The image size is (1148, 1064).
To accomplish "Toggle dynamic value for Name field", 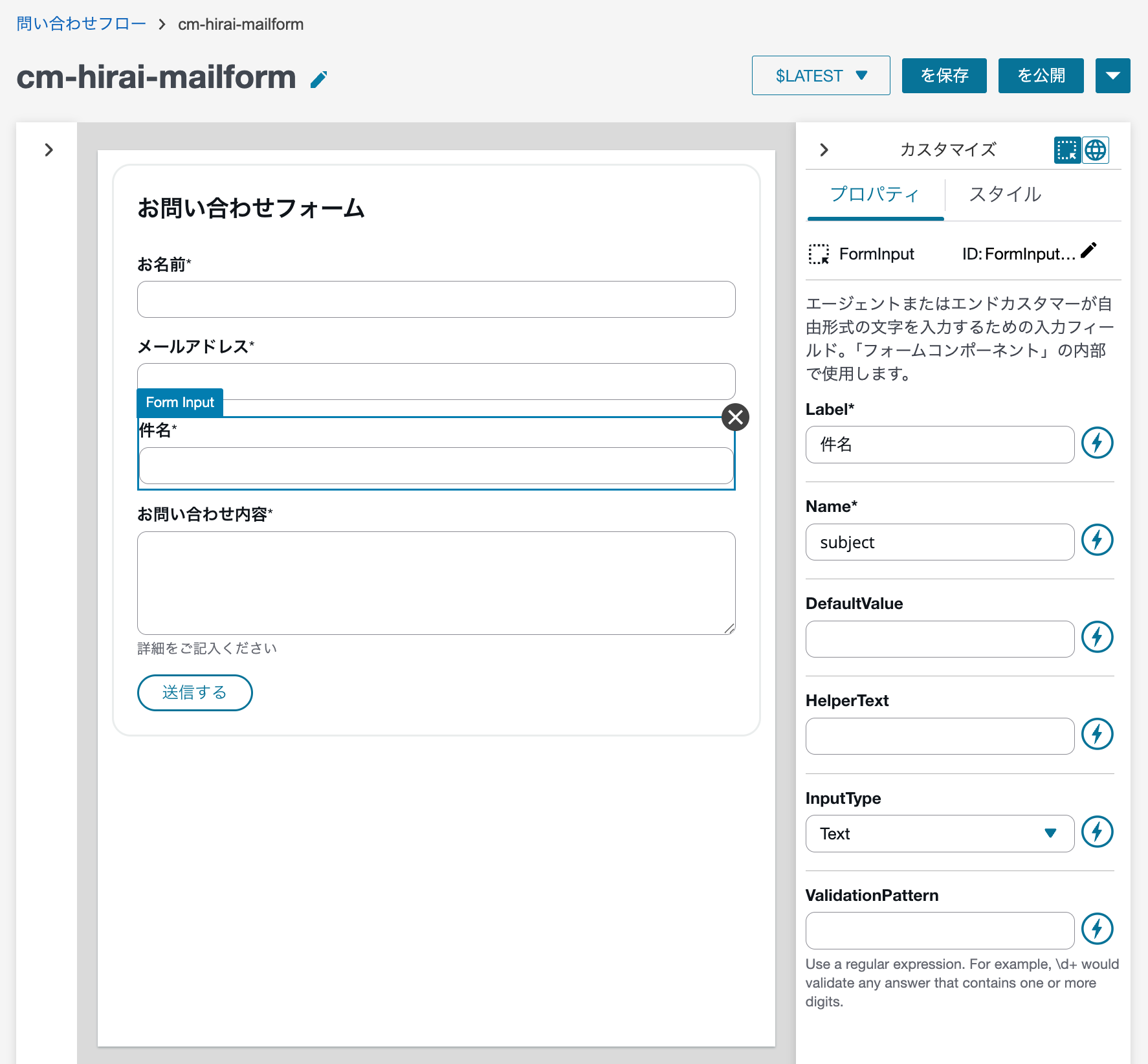I will (x=1098, y=540).
